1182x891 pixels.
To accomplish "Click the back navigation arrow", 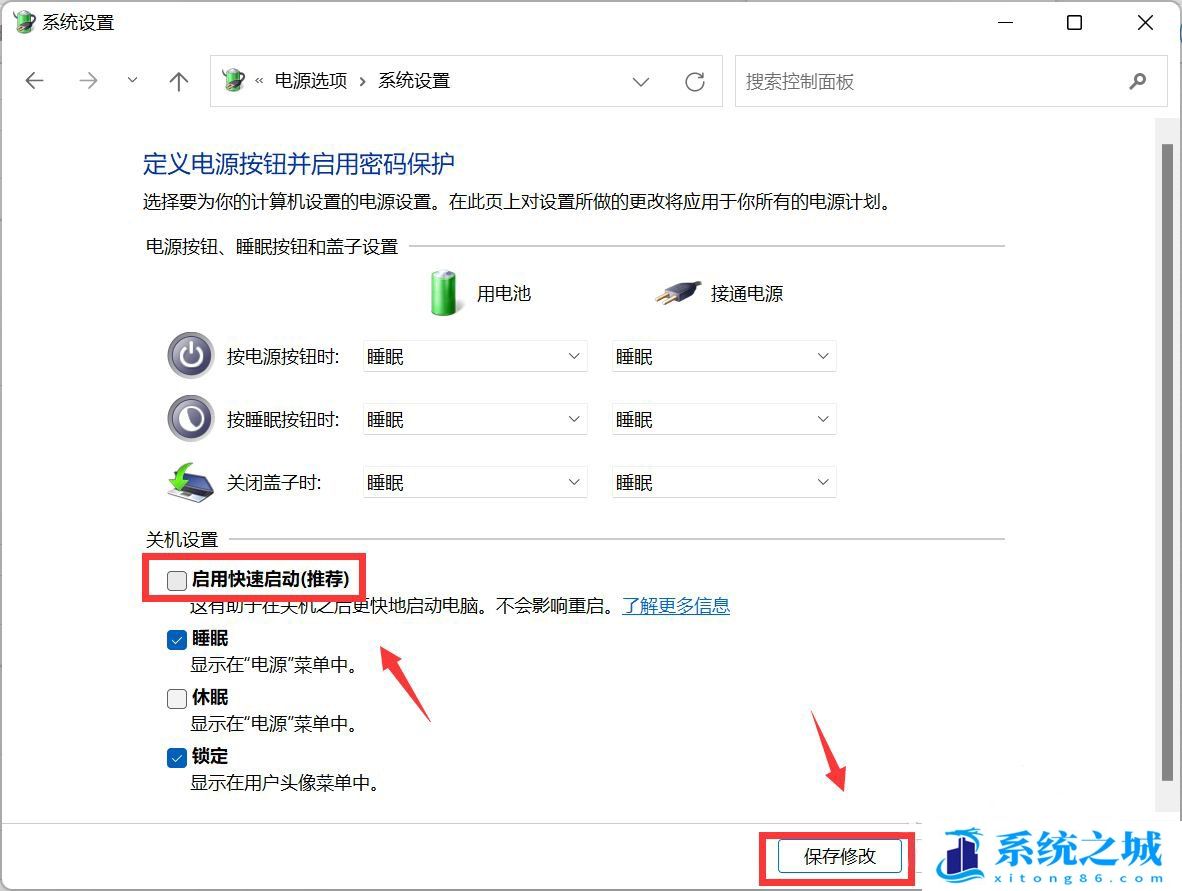I will pyautogui.click(x=34, y=81).
